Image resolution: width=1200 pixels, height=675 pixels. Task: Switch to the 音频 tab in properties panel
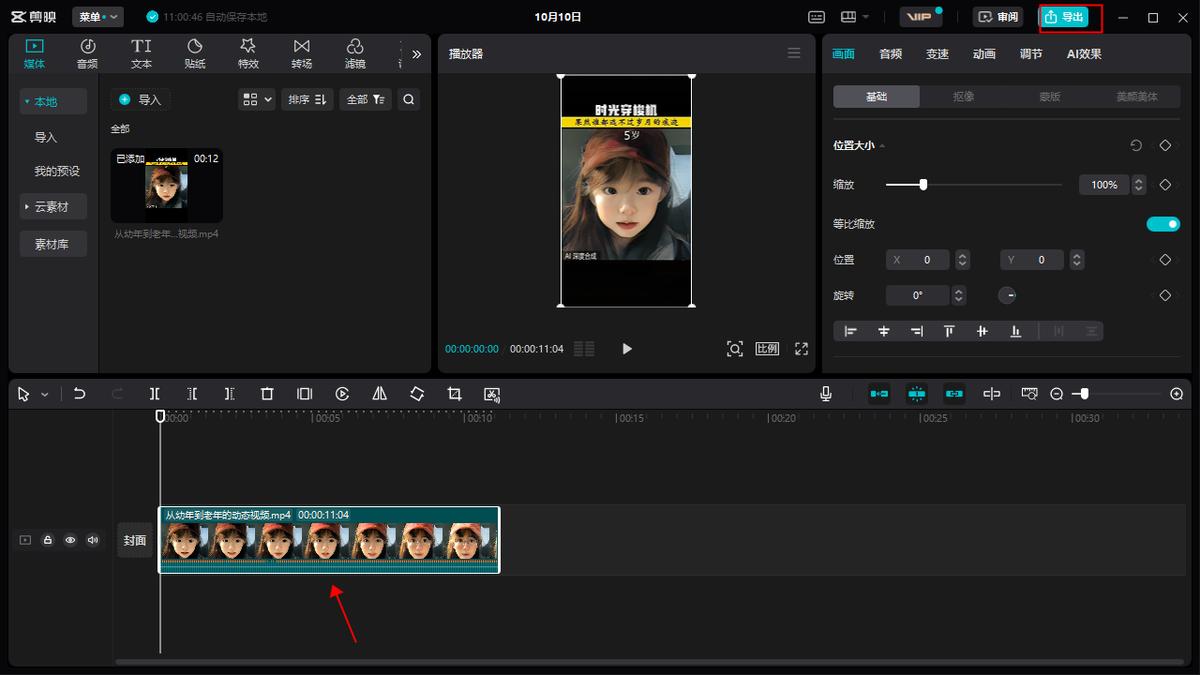890,54
